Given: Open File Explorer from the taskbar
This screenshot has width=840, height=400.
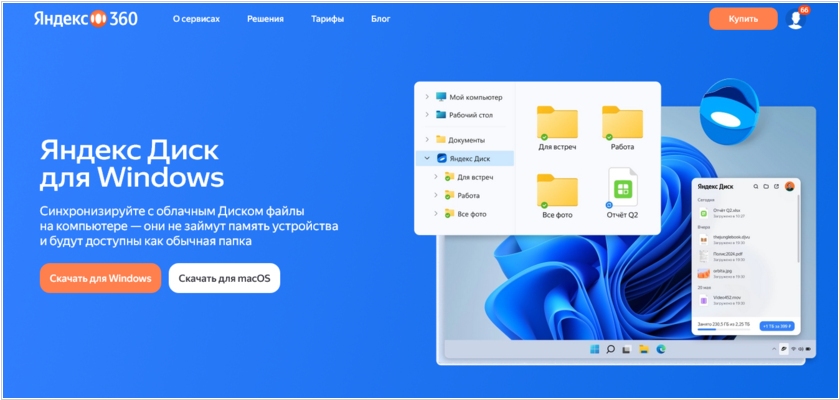Looking at the screenshot, I should click(644, 349).
